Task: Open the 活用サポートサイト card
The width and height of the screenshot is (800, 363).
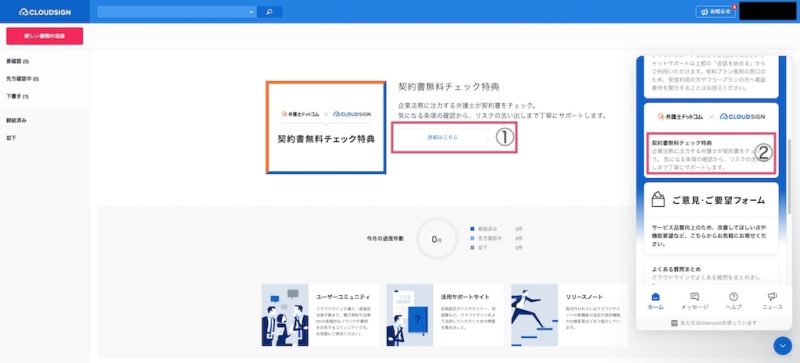Action: (x=445, y=315)
